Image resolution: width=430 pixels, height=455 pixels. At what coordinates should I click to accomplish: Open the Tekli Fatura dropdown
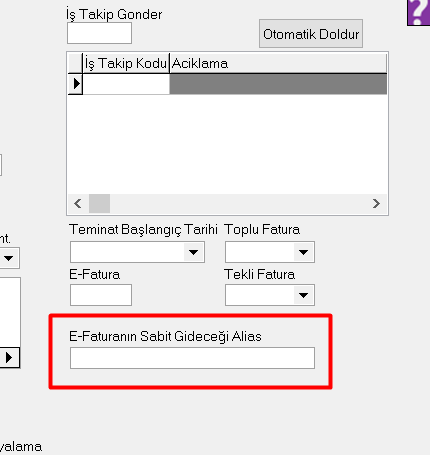(303, 295)
